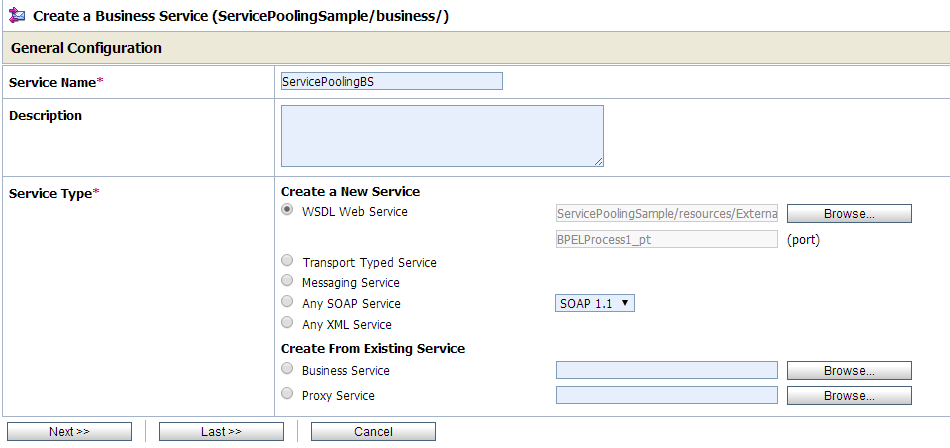Click the existing Business Service path field
The image size is (950, 448).
667,371
